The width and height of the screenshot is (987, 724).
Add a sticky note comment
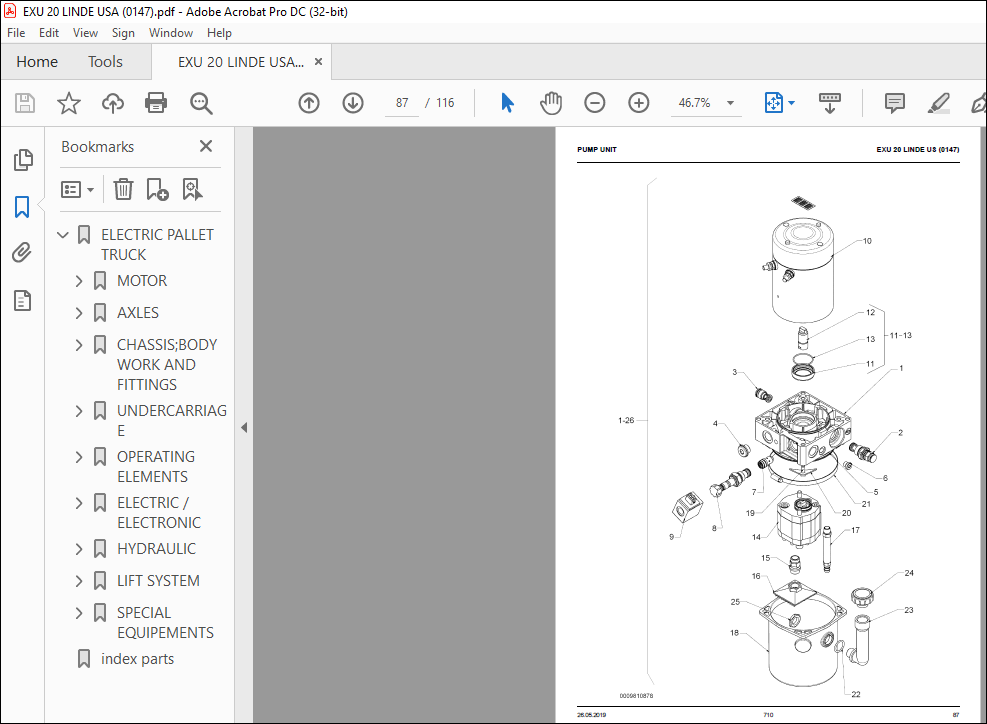pyautogui.click(x=894, y=103)
